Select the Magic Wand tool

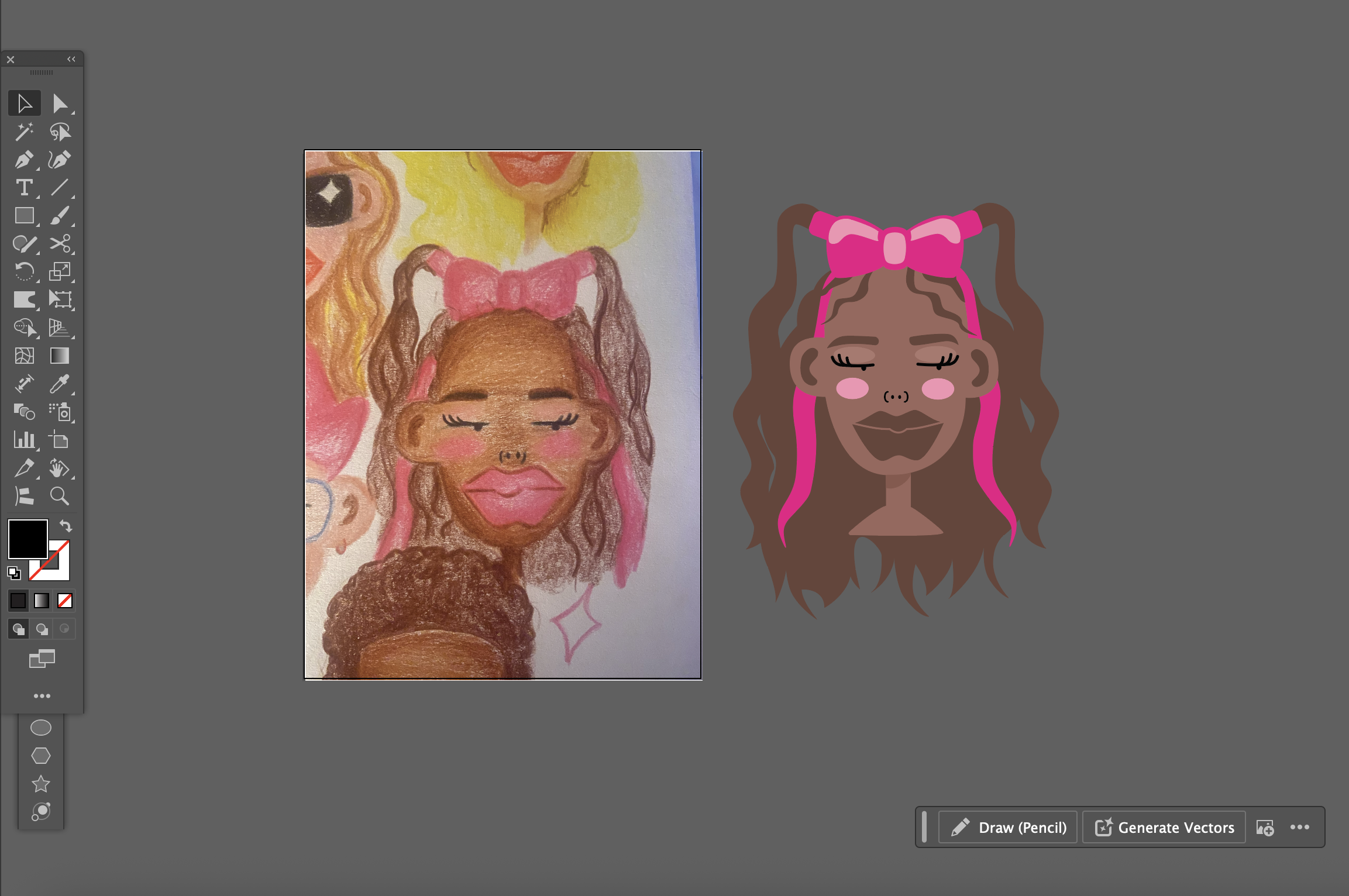24,132
